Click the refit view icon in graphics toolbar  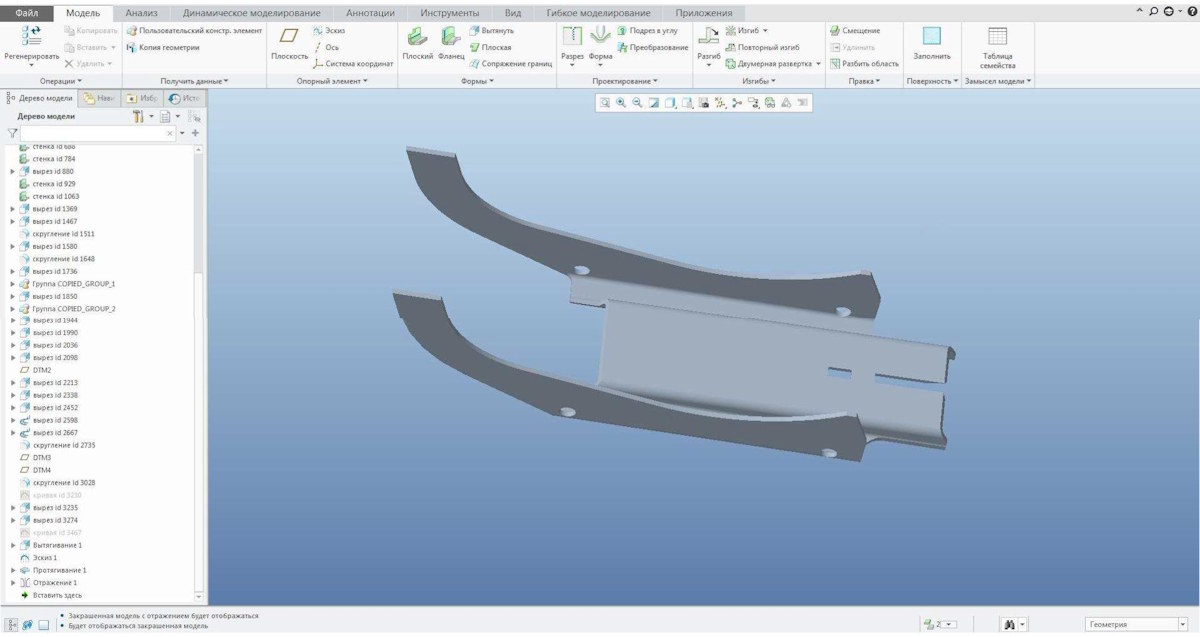[x=605, y=102]
